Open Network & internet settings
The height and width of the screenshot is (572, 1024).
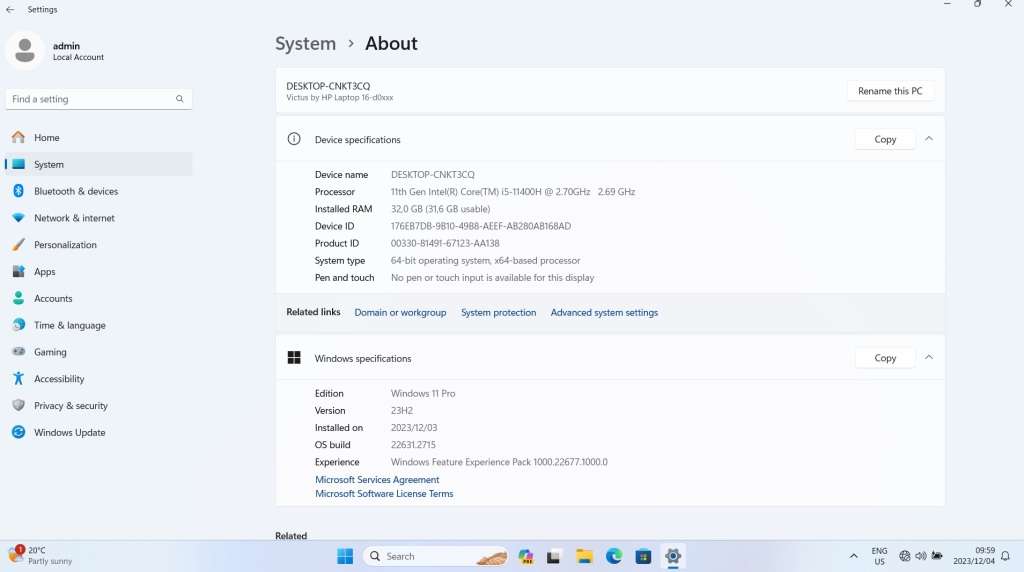click(x=74, y=218)
